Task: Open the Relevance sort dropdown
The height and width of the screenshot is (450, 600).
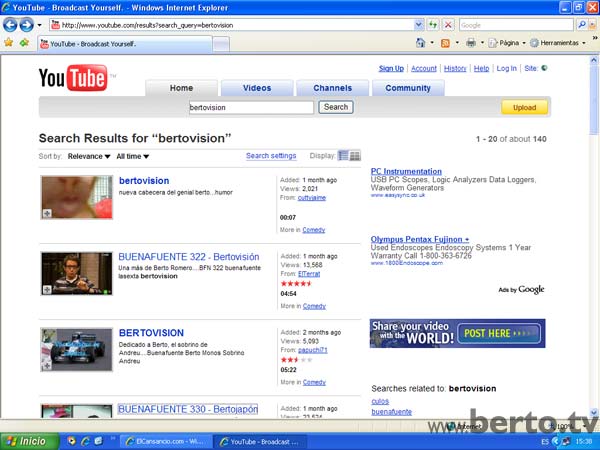Action: coord(89,157)
